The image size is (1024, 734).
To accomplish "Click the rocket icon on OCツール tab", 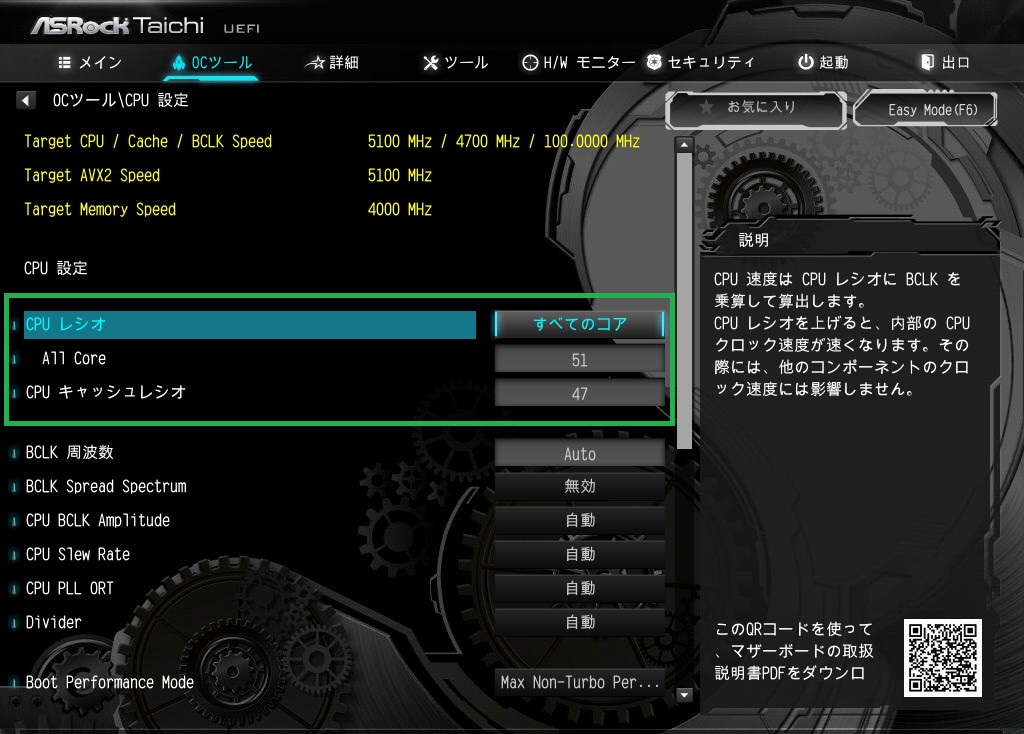I will point(179,62).
